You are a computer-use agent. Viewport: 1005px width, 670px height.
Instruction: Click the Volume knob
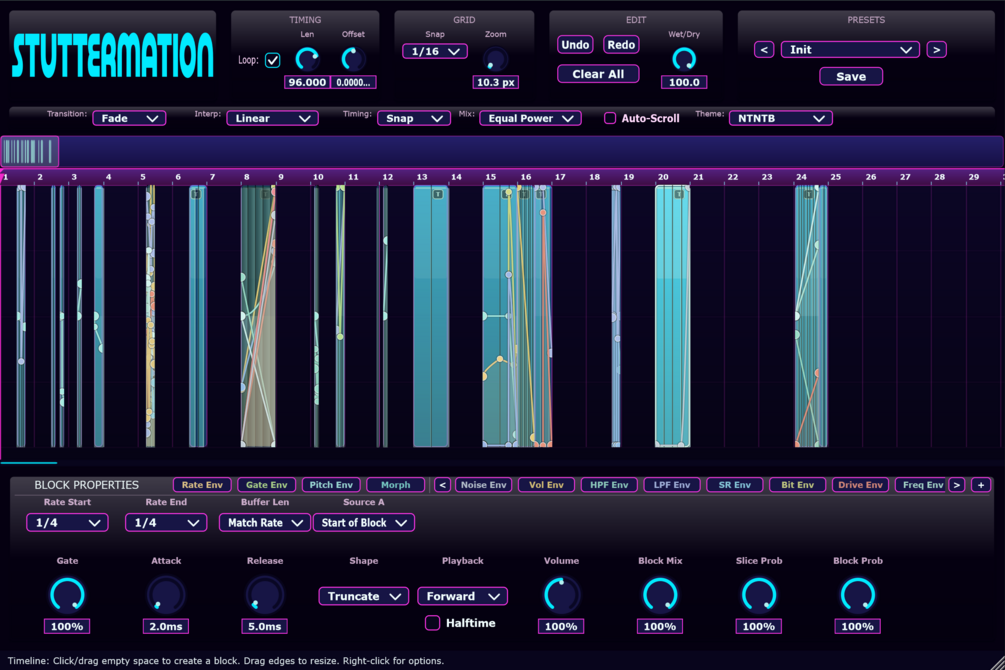pos(561,594)
